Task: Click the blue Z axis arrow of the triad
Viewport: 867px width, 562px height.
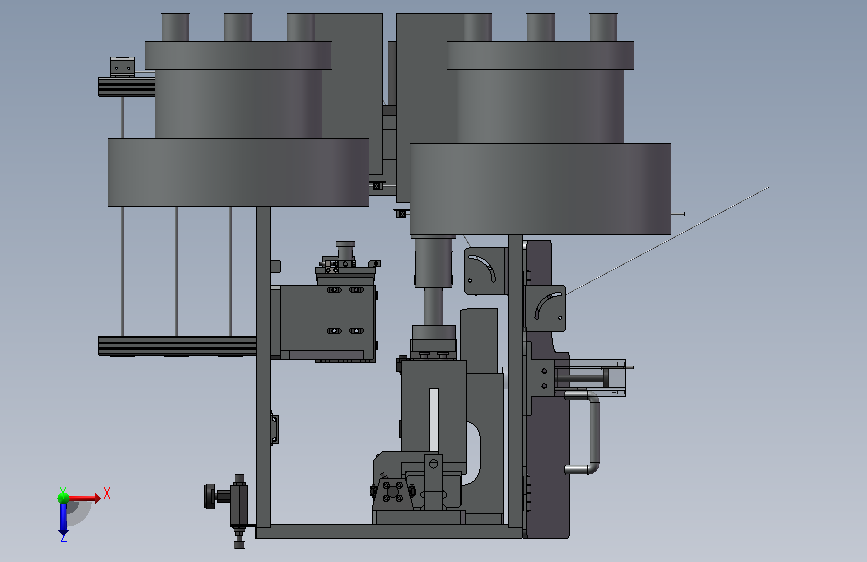Action: pos(63,519)
